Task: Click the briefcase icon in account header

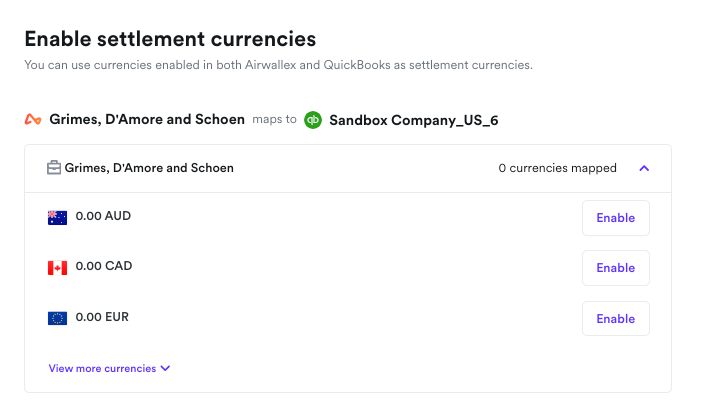Action: 54,168
